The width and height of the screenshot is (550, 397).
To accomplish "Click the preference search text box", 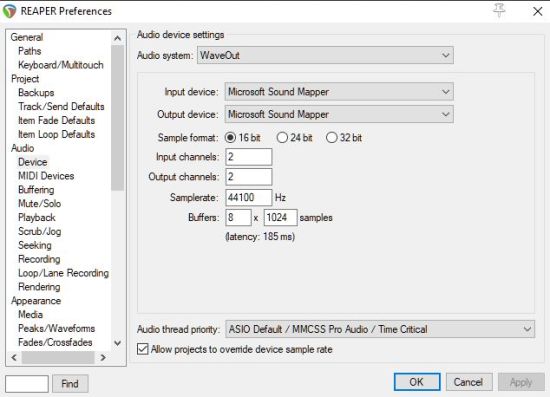I will point(27,384).
